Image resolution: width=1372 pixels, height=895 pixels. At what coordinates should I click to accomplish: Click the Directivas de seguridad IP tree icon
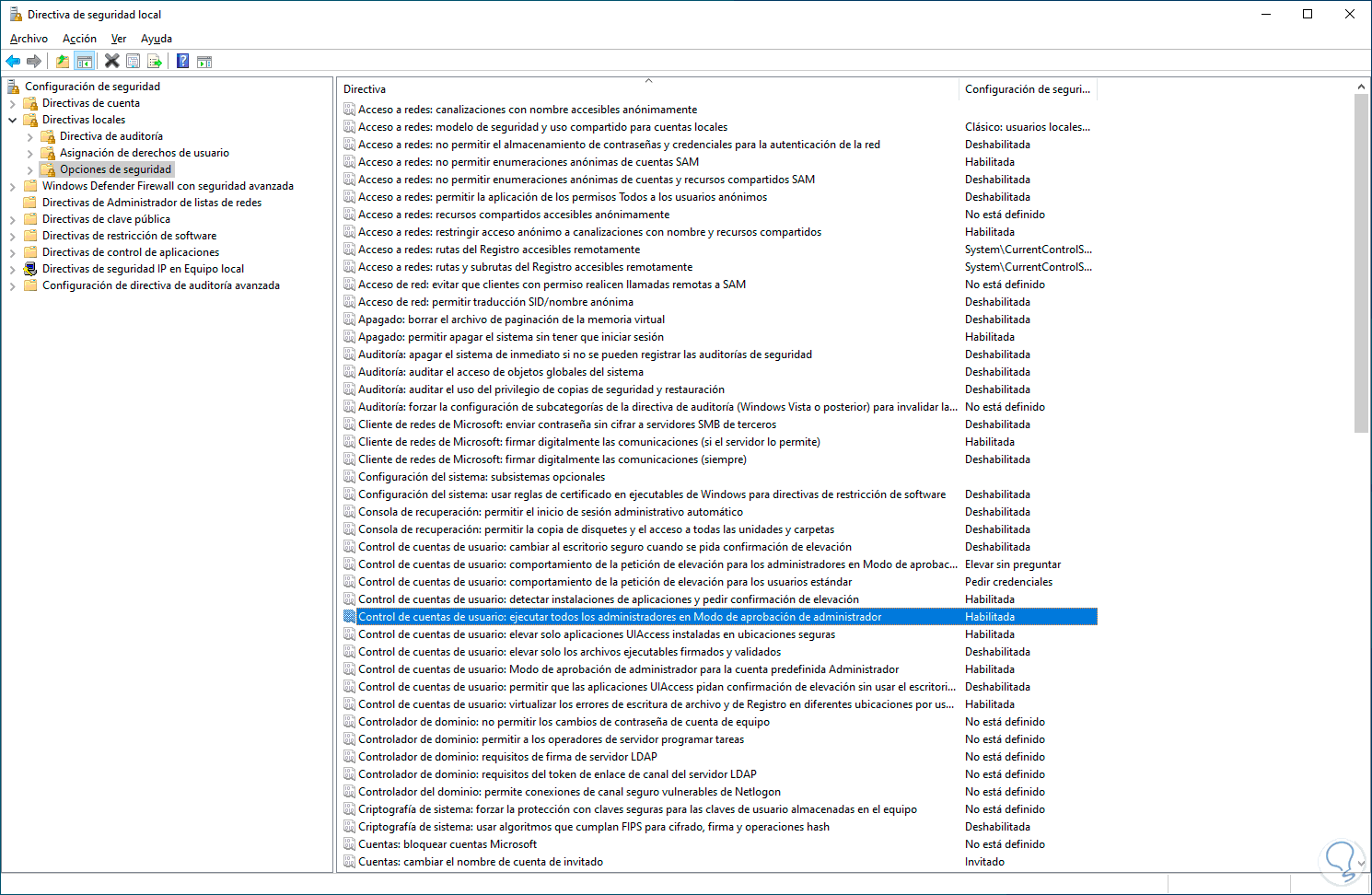pyautogui.click(x=30, y=269)
